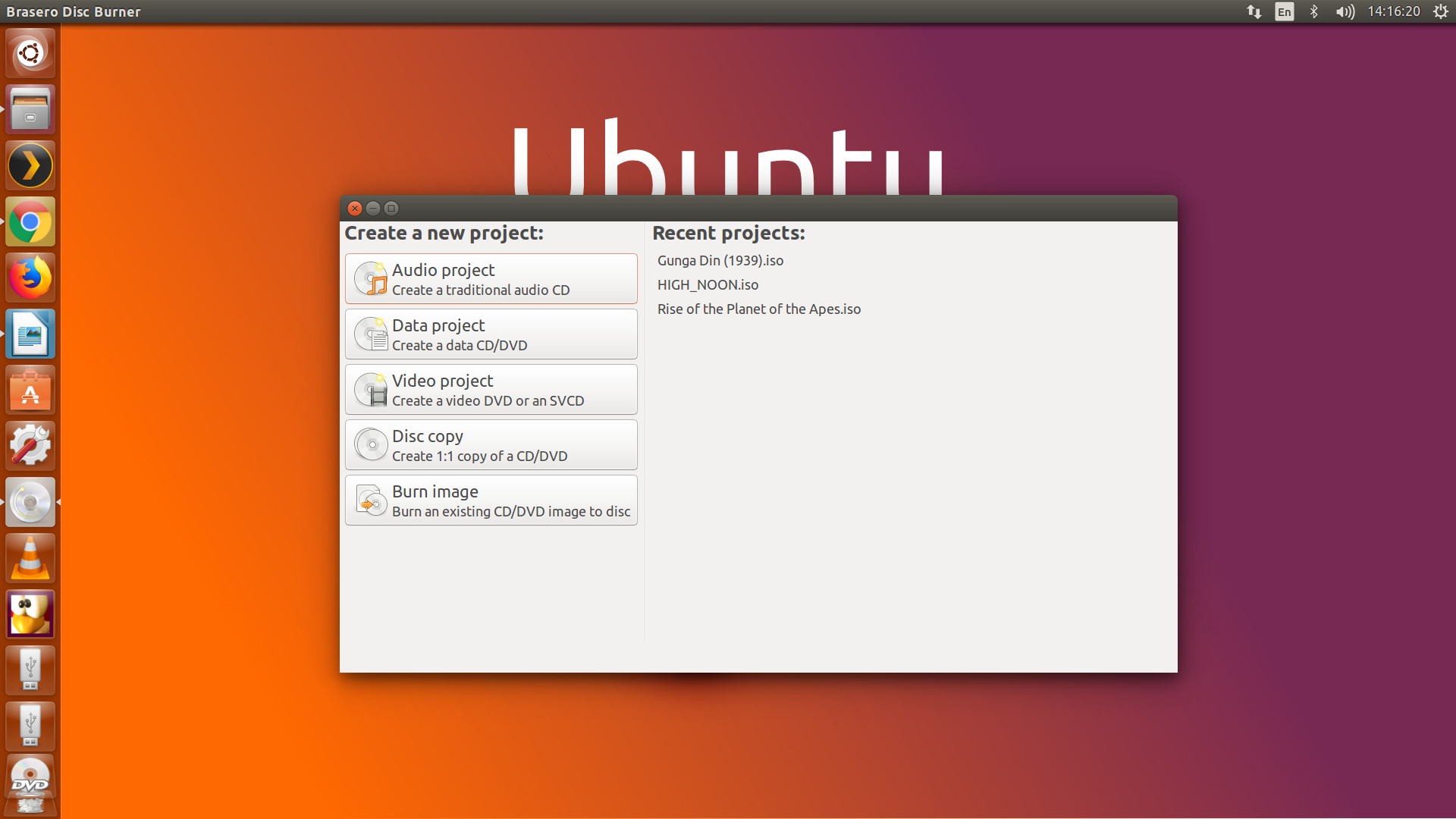Start a Data project
This screenshot has height=819, width=1456.
pyautogui.click(x=491, y=334)
